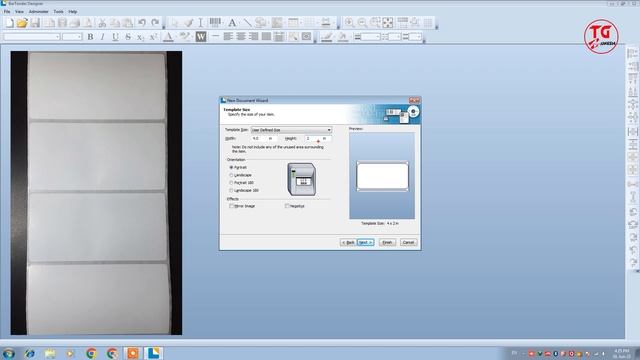Toggle Bold formatting
The image size is (640, 360).
90,37
